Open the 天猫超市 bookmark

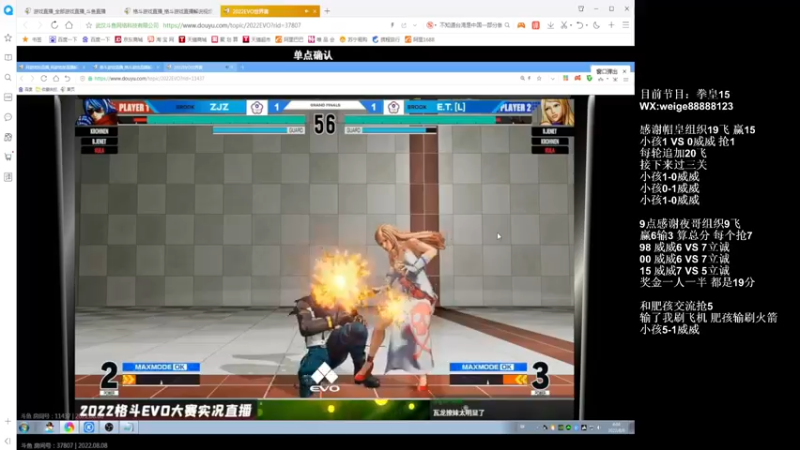(257, 39)
